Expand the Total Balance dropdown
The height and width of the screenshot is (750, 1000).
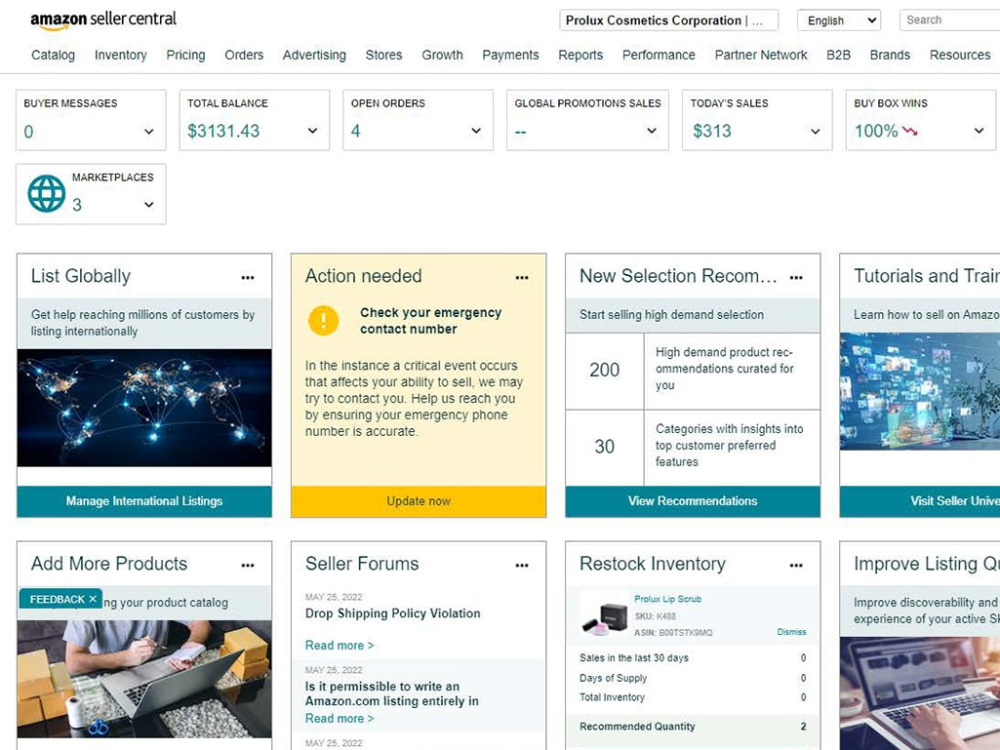(312, 131)
